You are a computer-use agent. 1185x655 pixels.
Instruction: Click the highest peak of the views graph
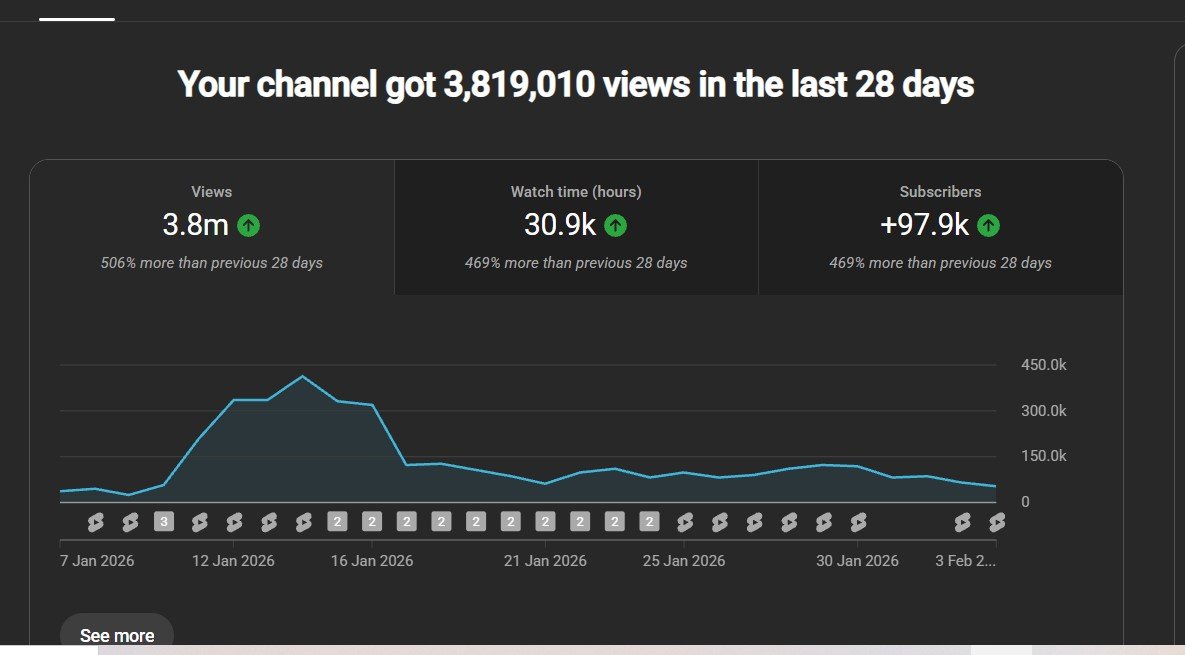[302, 377]
